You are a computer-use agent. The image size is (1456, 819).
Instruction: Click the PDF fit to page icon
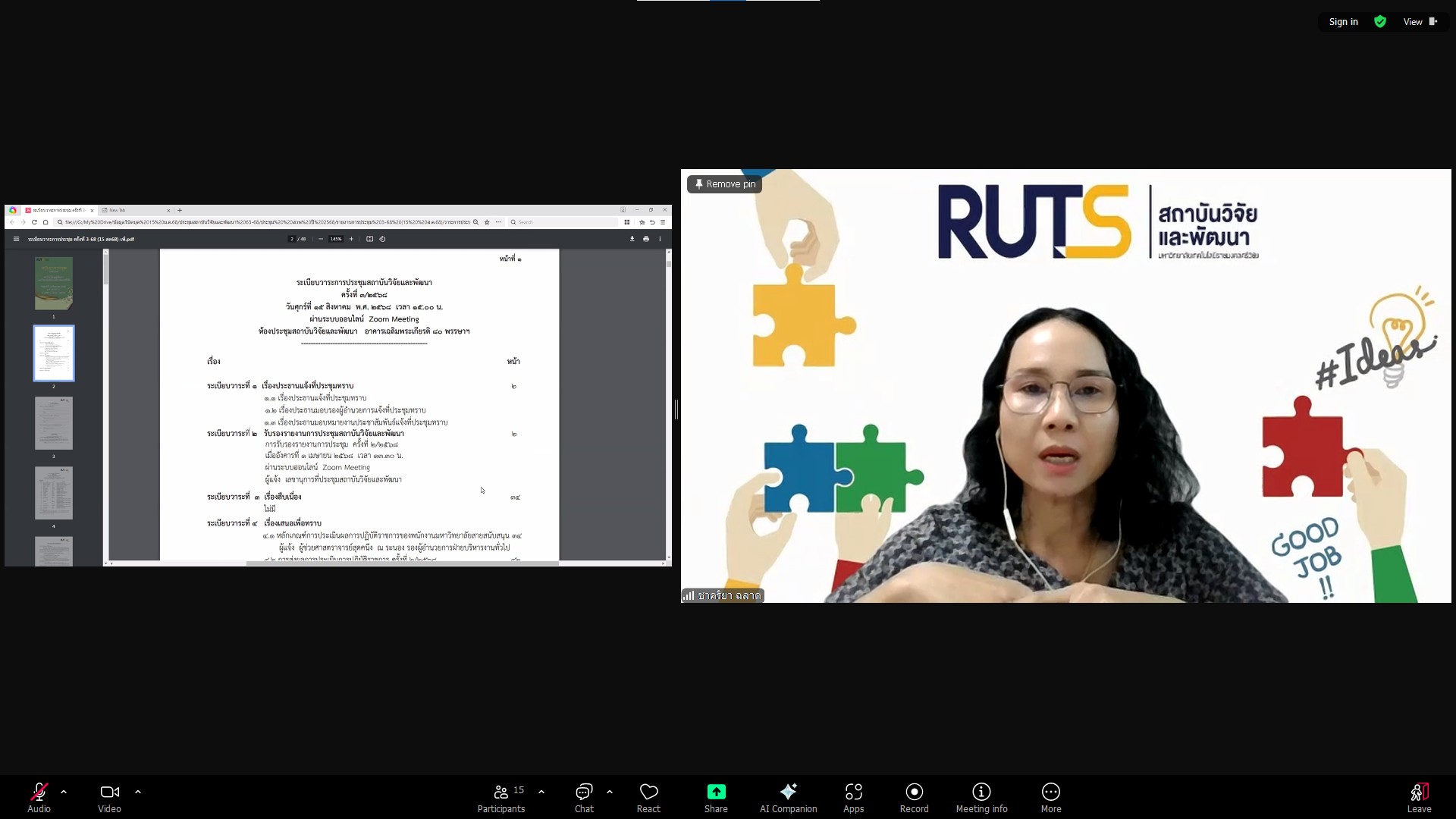coord(369,239)
